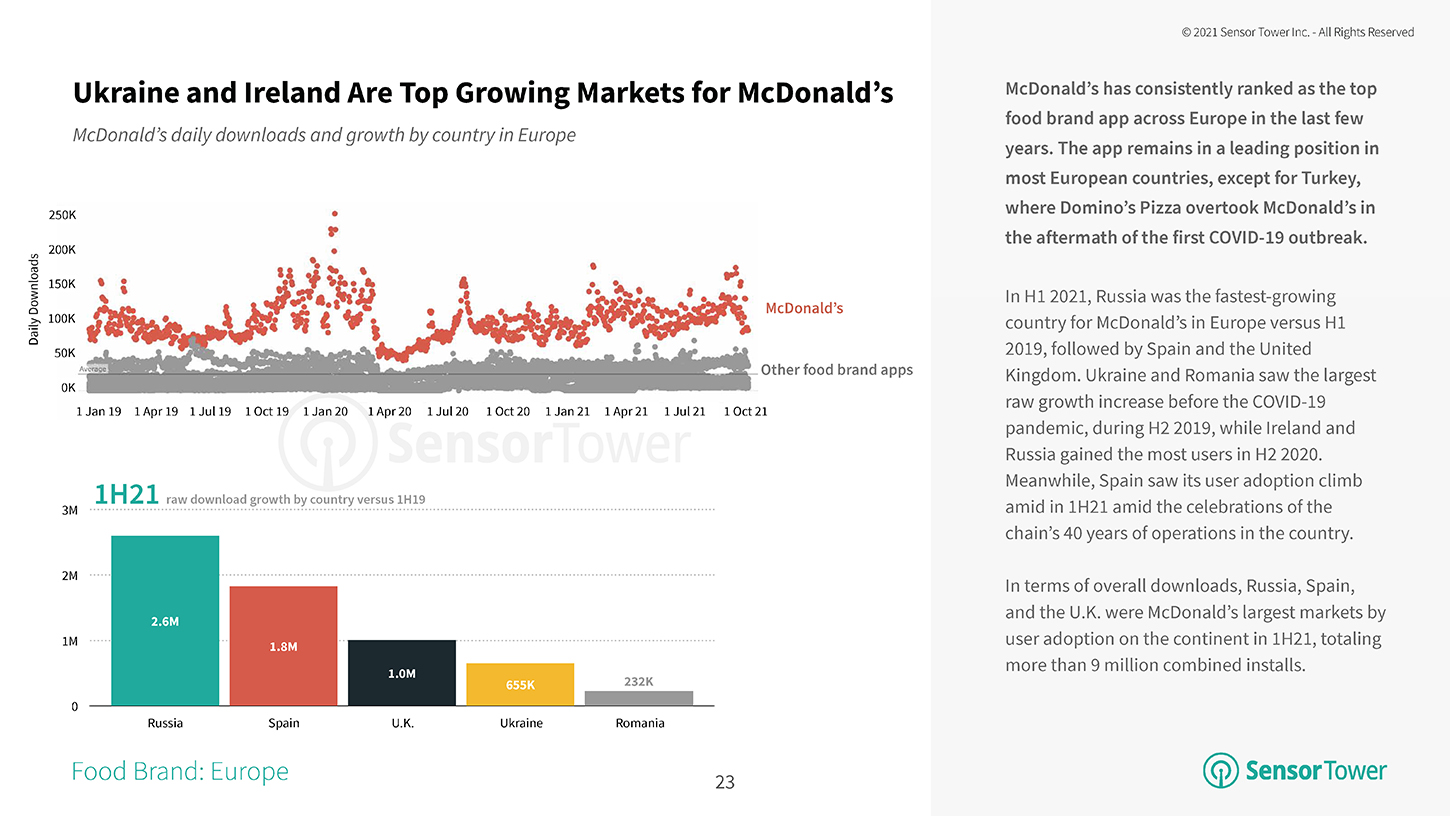Click the Average line label on chart
1450x816 pixels.
pos(93,369)
